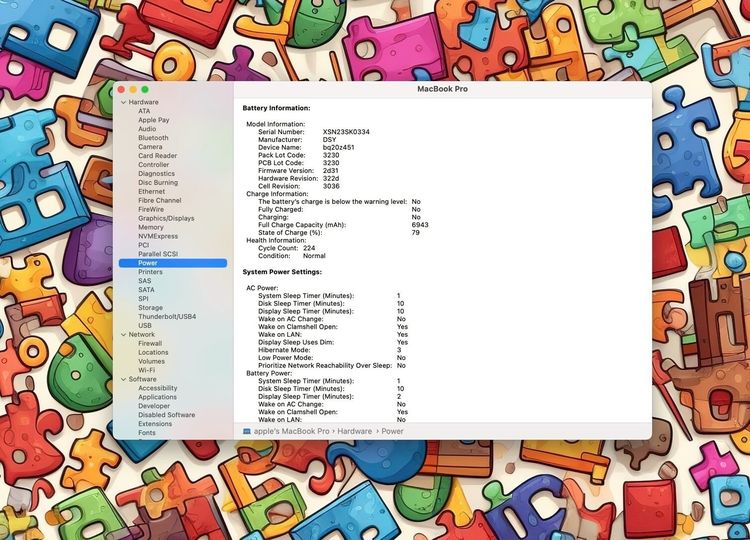Select SPI in the sidebar
750x540 pixels.
coord(143,298)
